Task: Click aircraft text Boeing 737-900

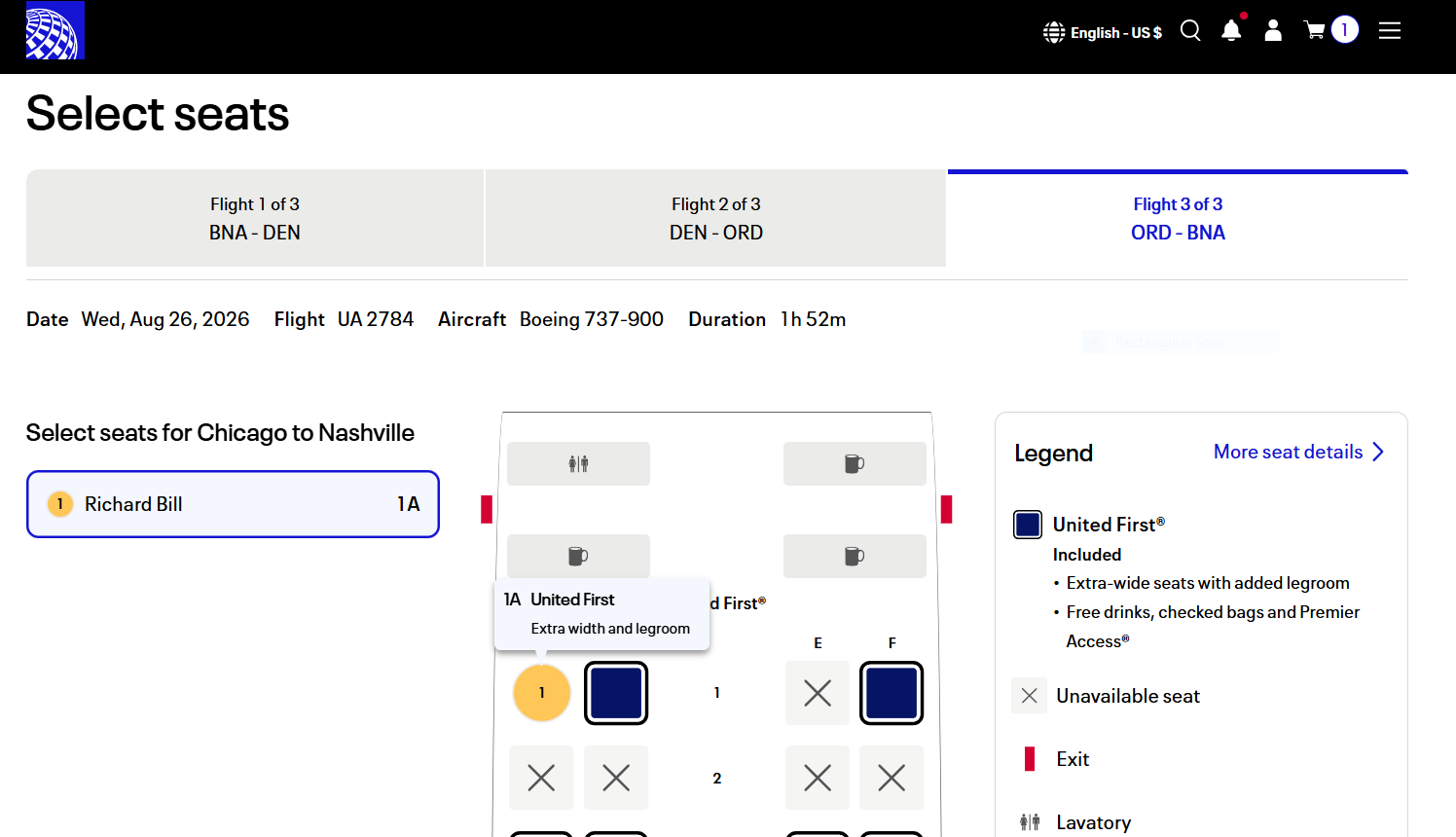Action: click(592, 319)
